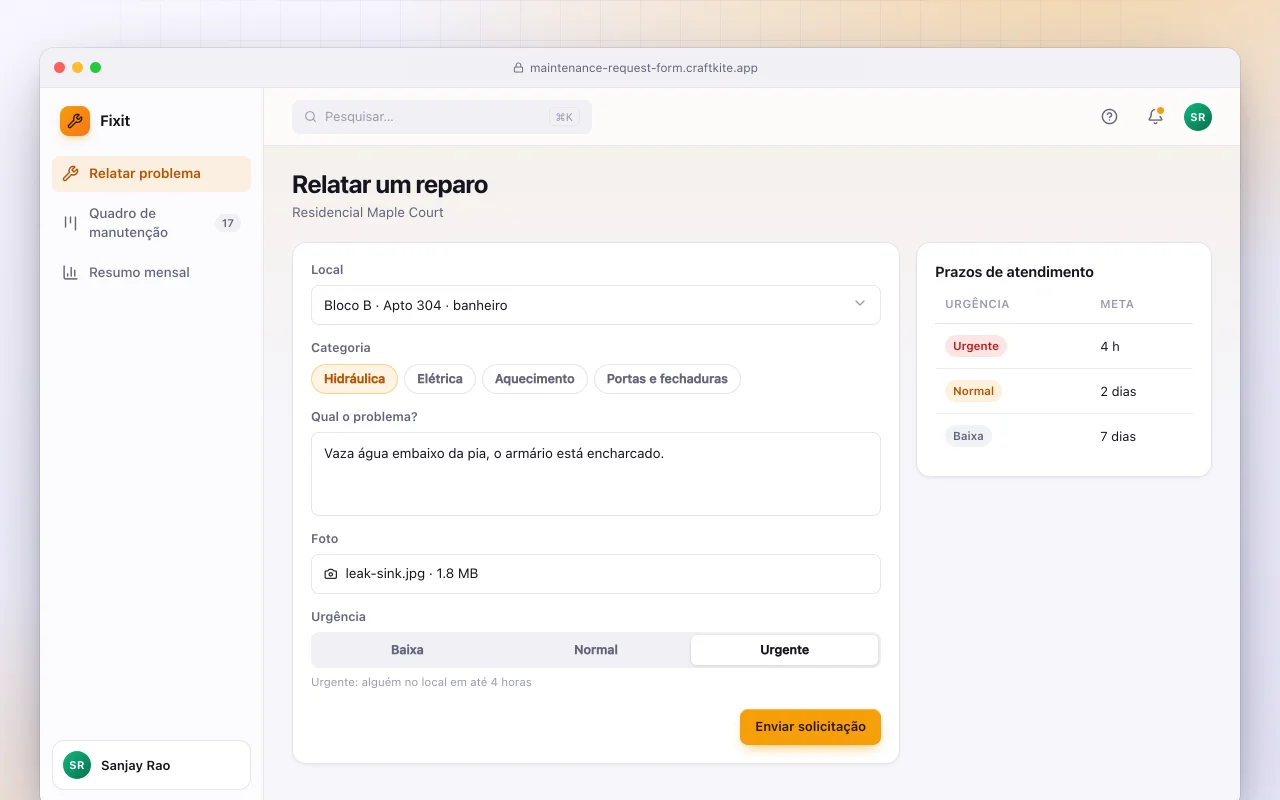Open the Local dropdown

click(596, 305)
